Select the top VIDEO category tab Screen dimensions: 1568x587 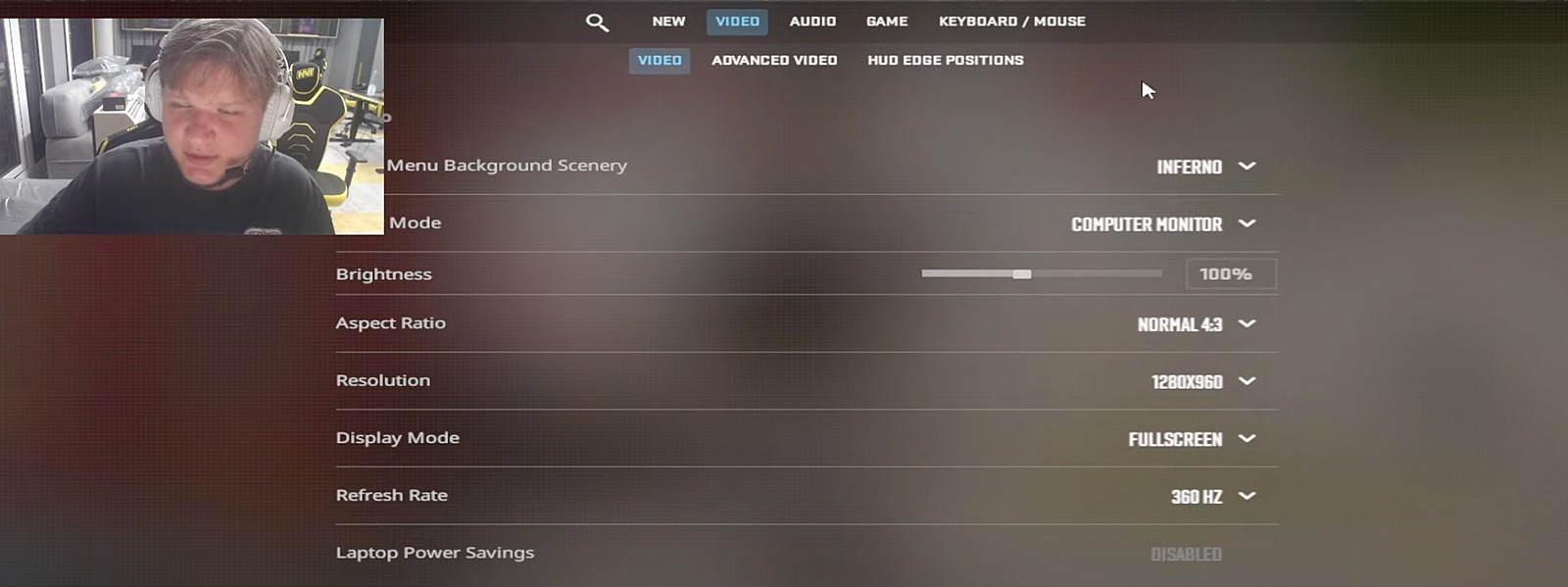pyautogui.click(x=737, y=22)
